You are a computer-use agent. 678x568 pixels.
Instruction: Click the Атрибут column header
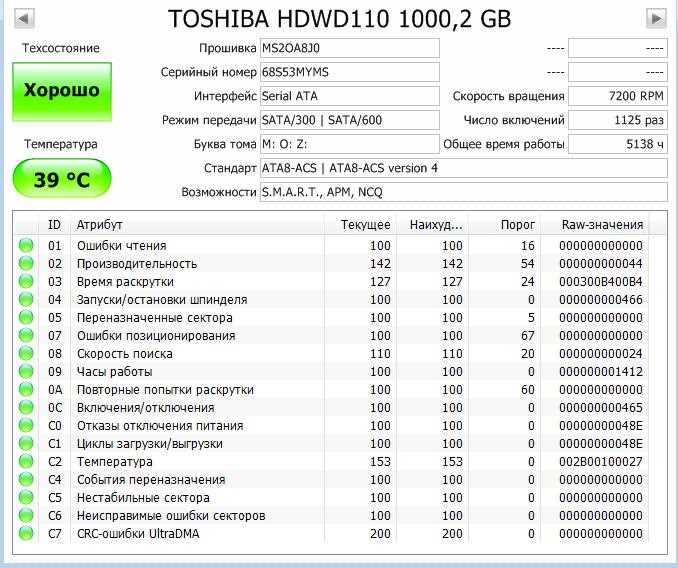pyautogui.click(x=100, y=224)
